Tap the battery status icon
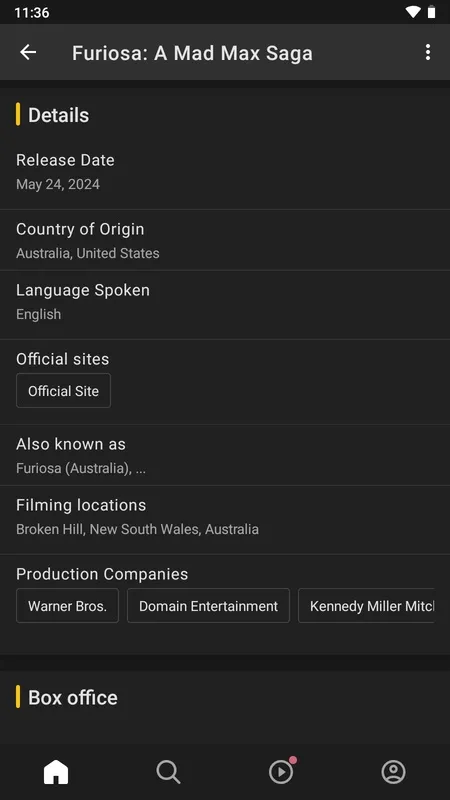Image resolution: width=450 pixels, height=800 pixels. tap(432, 12)
